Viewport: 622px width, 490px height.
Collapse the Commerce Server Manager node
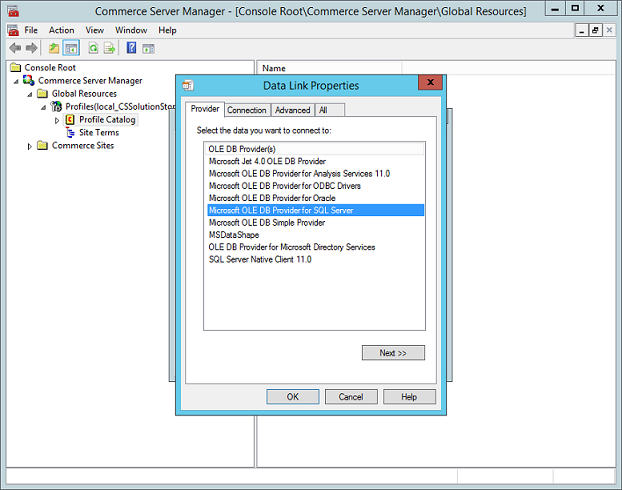click(16, 81)
